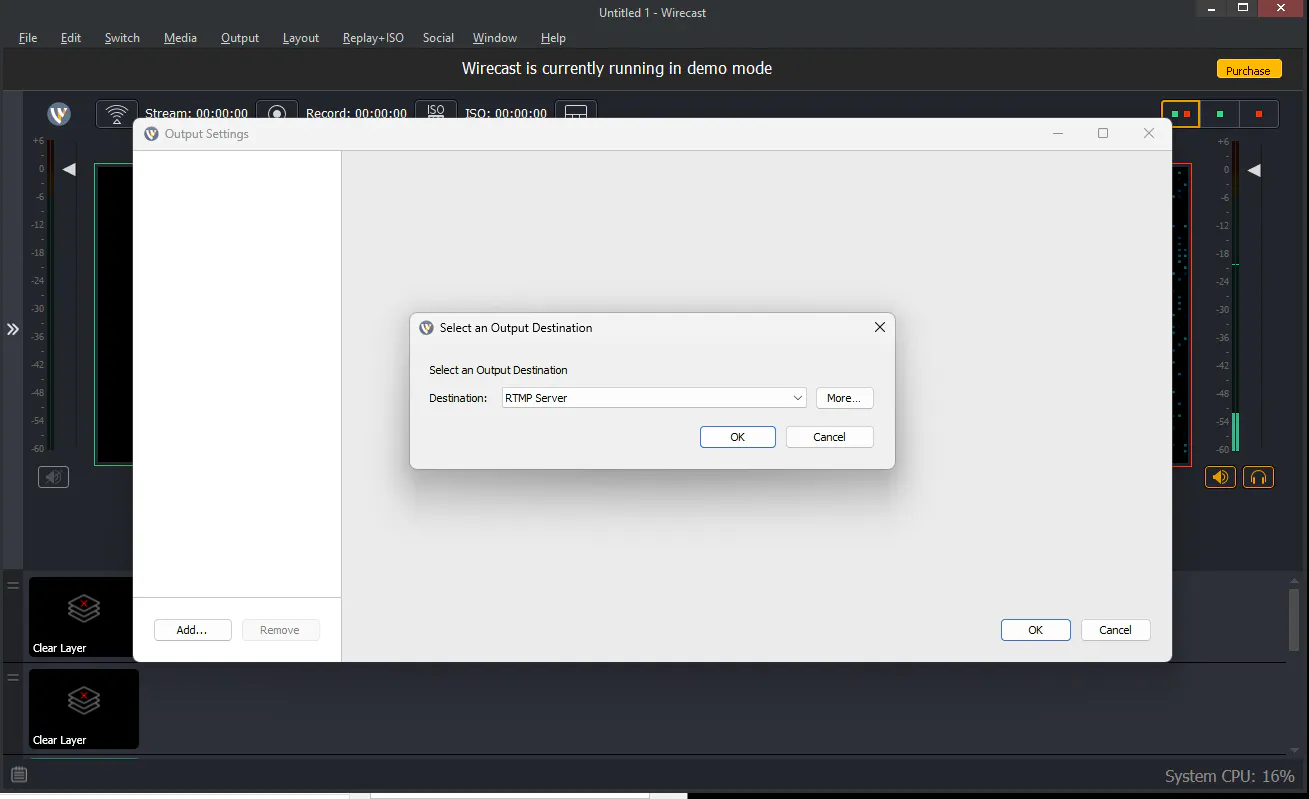Switch to preview-only view (green square)

pyautogui.click(x=1220, y=114)
